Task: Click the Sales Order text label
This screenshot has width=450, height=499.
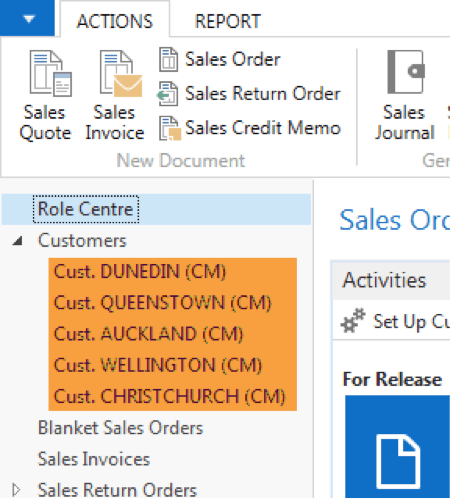Action: 233,59
